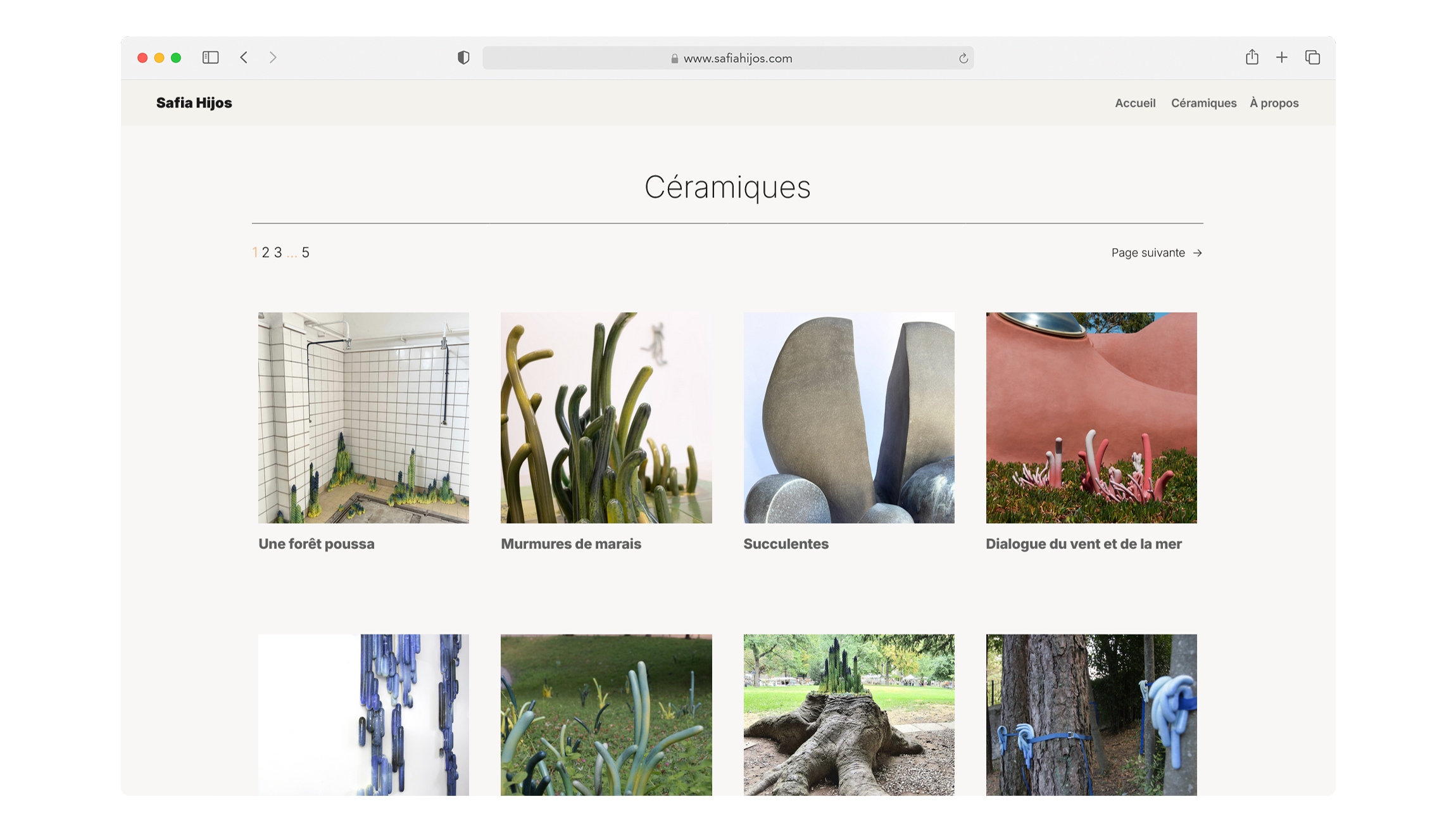Screen dimensions: 1456x832
Task: Open the À propos menu item
Action: (x=1274, y=103)
